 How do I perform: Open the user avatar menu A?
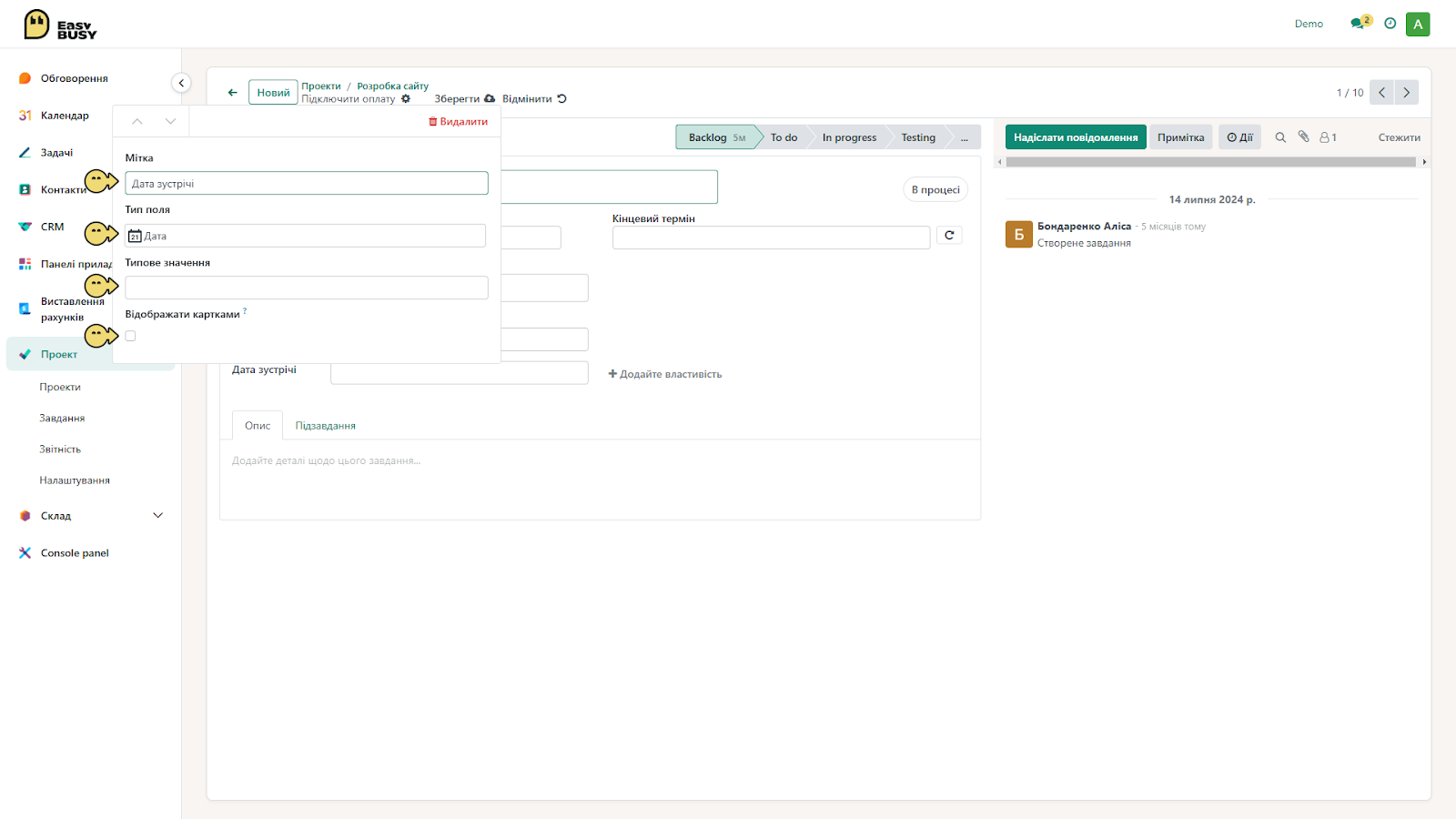[x=1418, y=25]
